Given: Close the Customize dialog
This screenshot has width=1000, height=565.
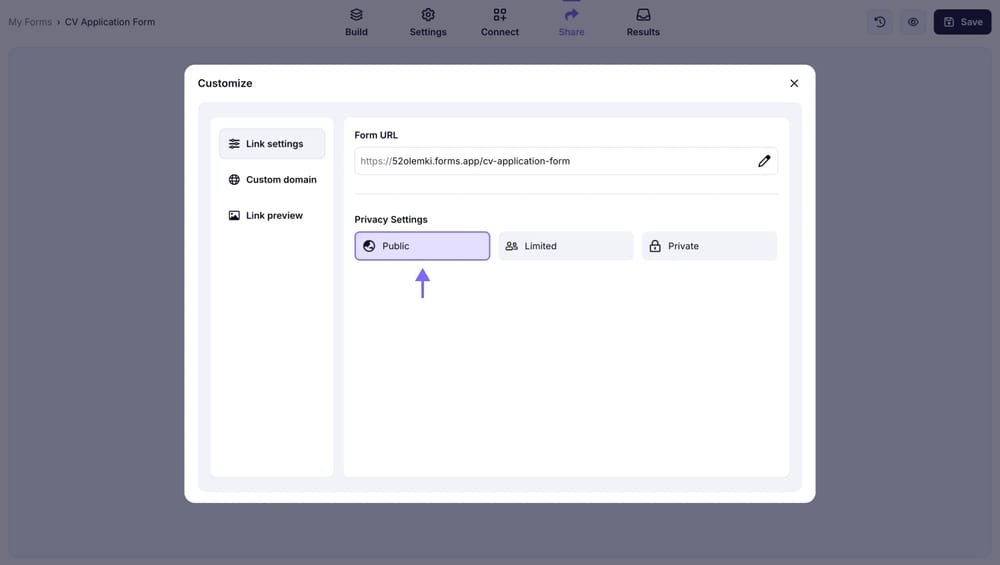Looking at the screenshot, I should (794, 84).
